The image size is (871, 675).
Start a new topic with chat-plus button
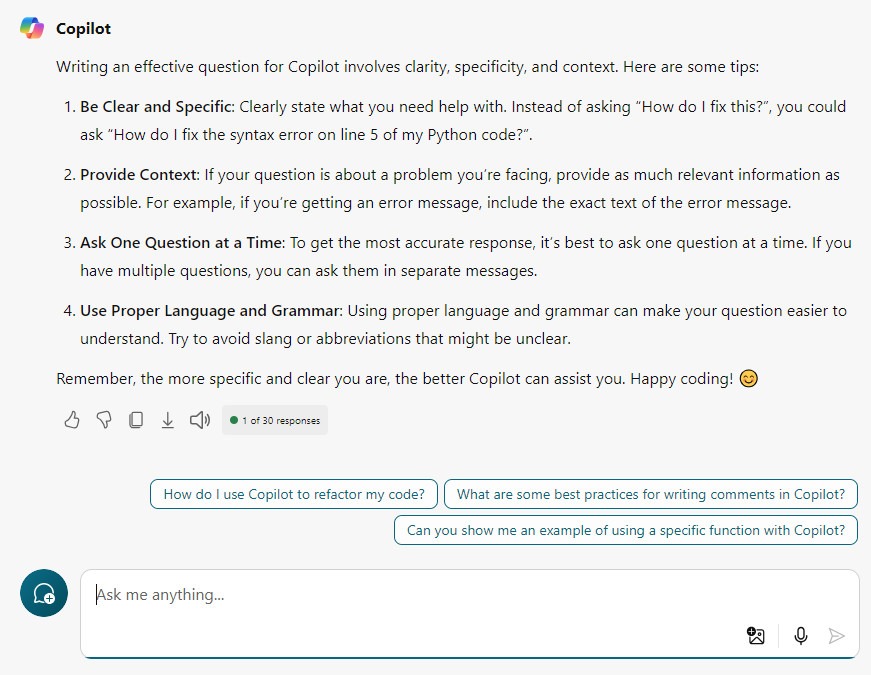44,594
